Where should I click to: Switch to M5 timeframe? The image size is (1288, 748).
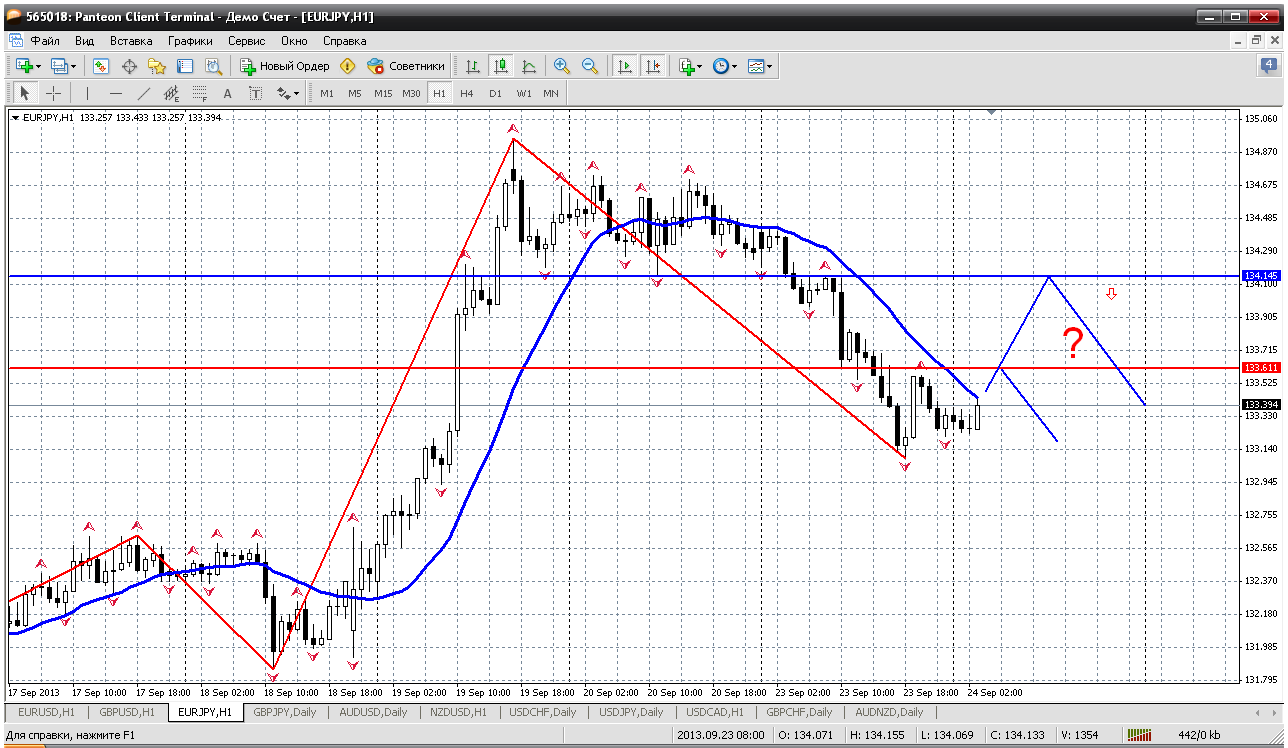355,93
